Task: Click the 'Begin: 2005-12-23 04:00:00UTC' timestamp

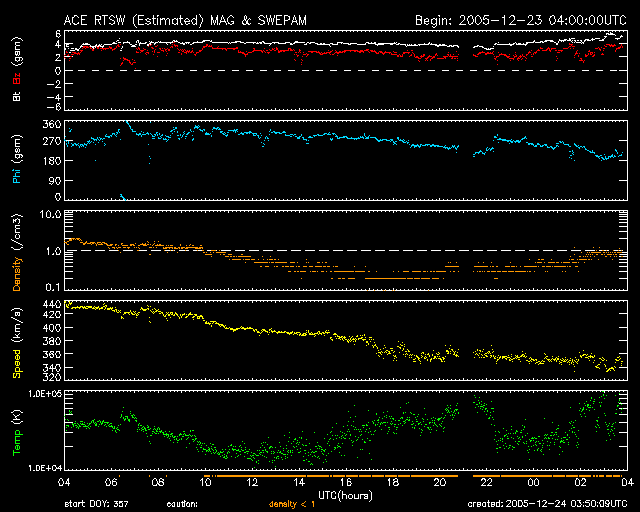Action: click(x=521, y=20)
